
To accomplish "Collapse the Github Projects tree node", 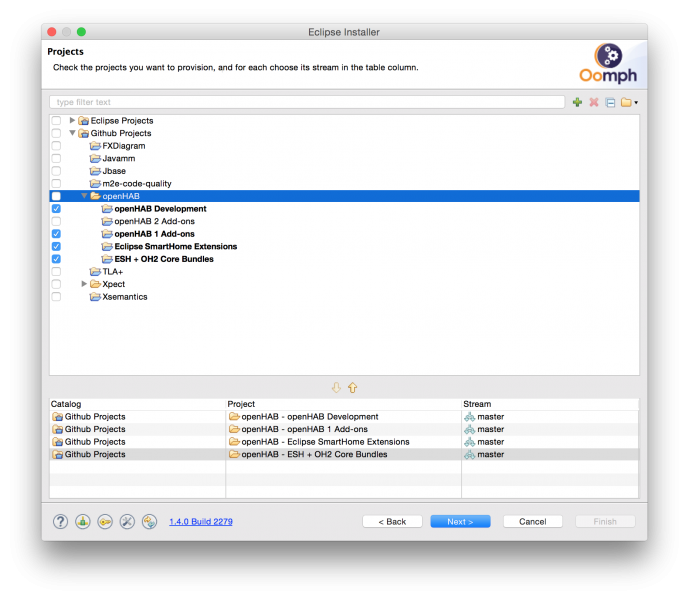I will tap(72, 133).
